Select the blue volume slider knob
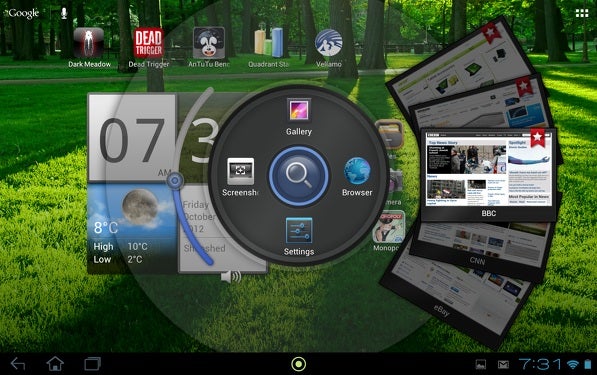 (x=175, y=181)
